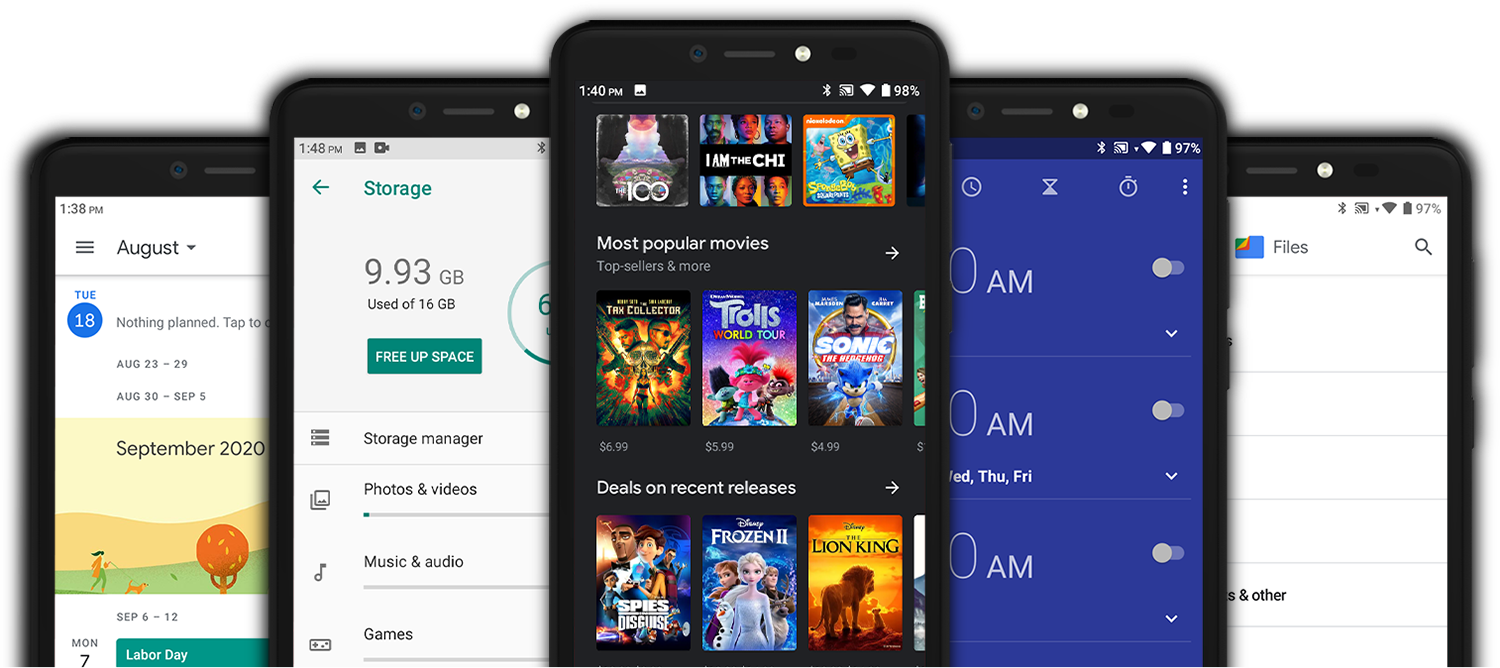Screen dimensions: 1500x668
Task: Select the SEP 6 – 12 week row
Action: tap(148, 617)
